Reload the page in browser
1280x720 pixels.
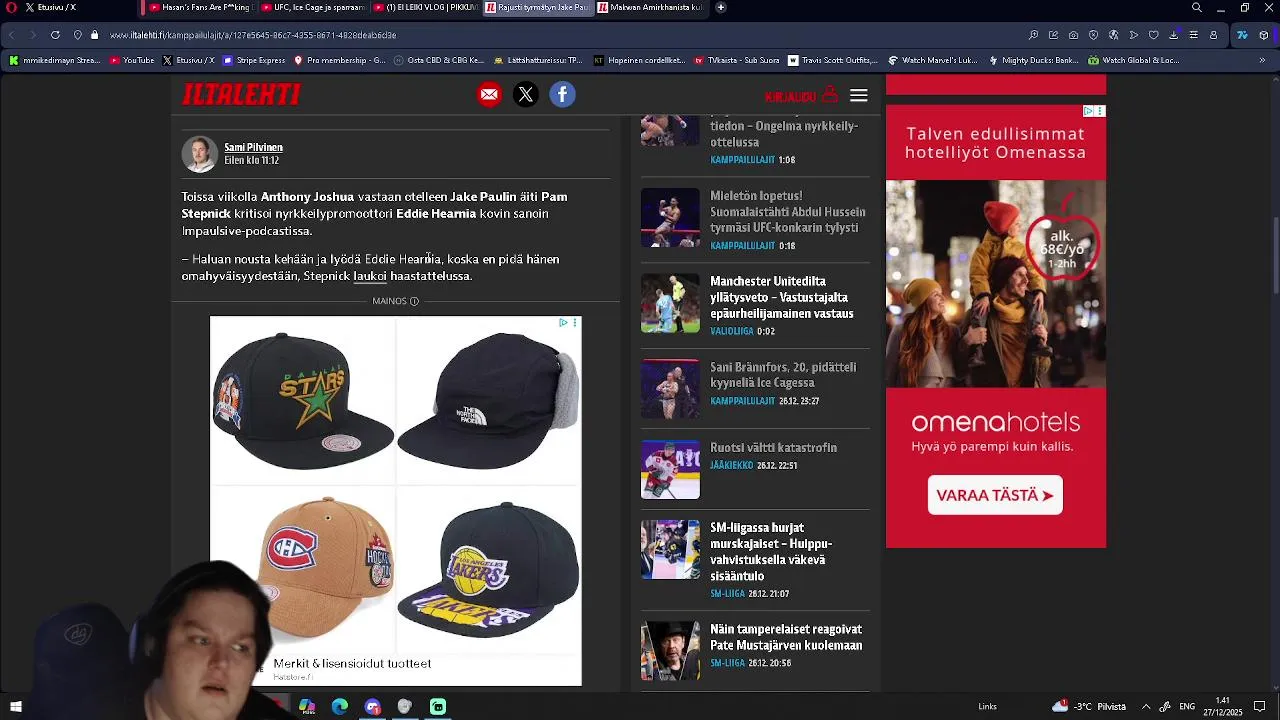(x=55, y=35)
